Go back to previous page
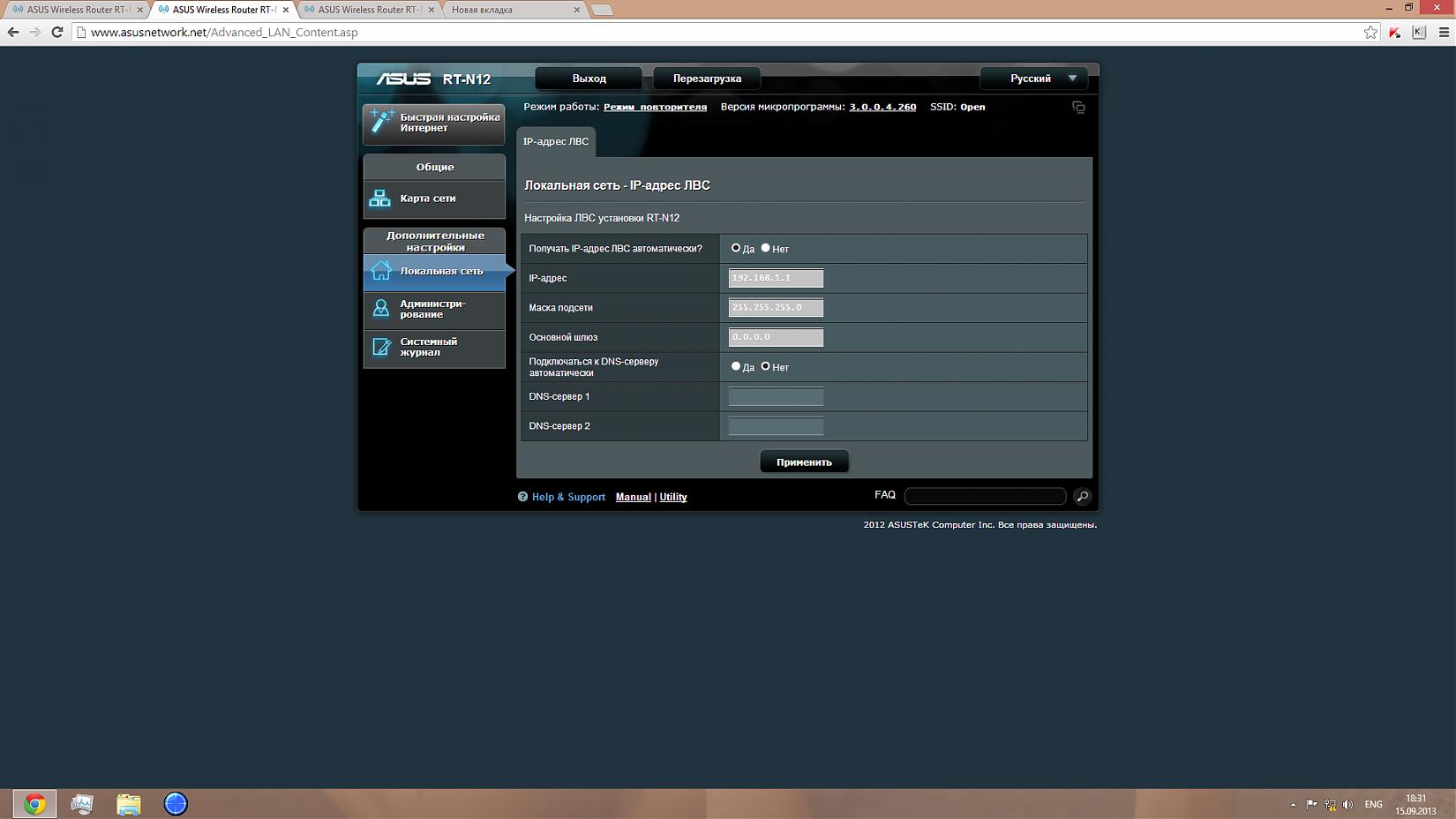 pos(13,33)
